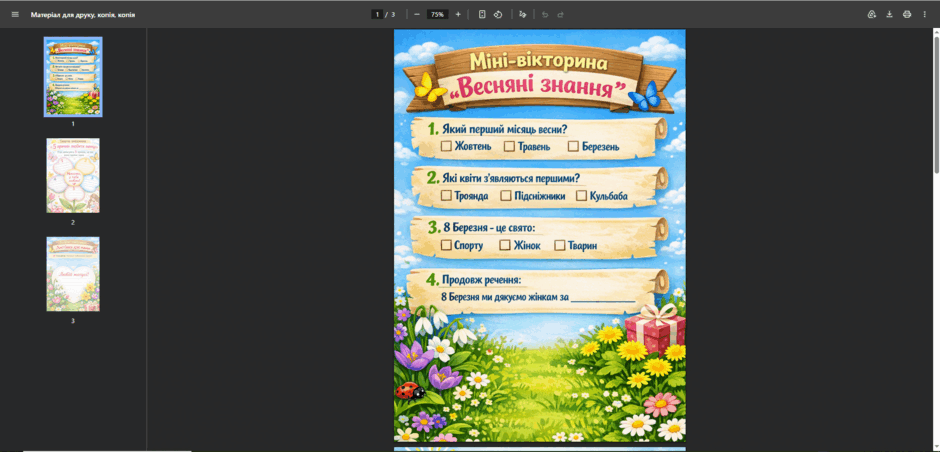Click the 75% zoom level field
The image size is (940, 452).
[x=438, y=14]
